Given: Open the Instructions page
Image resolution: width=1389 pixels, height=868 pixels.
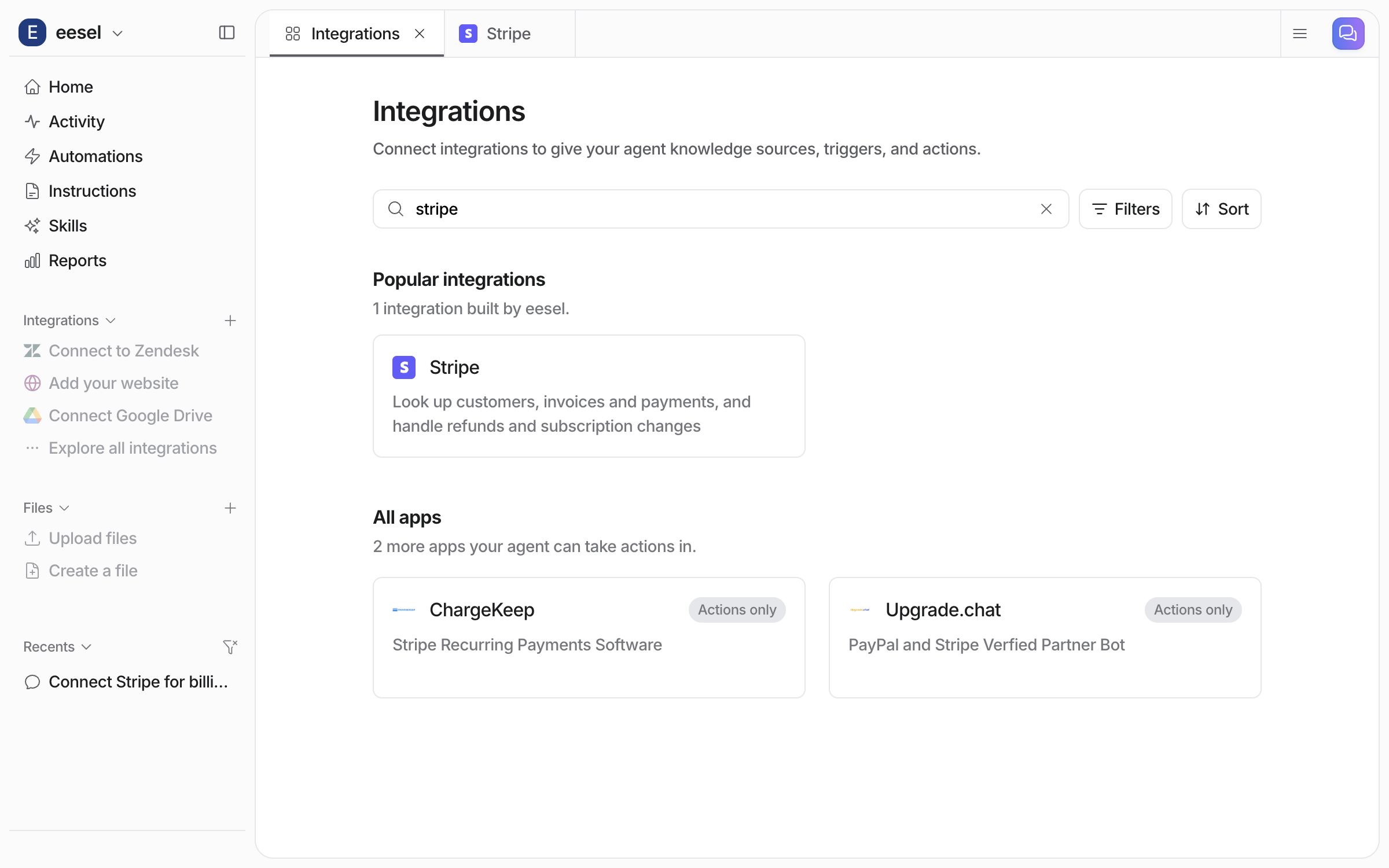Looking at the screenshot, I should coord(127,191).
